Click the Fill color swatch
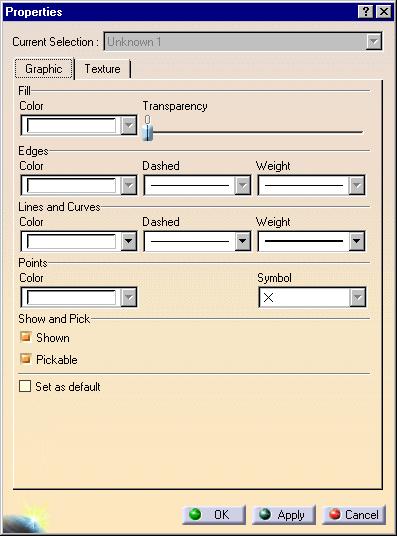397x536 pixels. click(x=71, y=125)
